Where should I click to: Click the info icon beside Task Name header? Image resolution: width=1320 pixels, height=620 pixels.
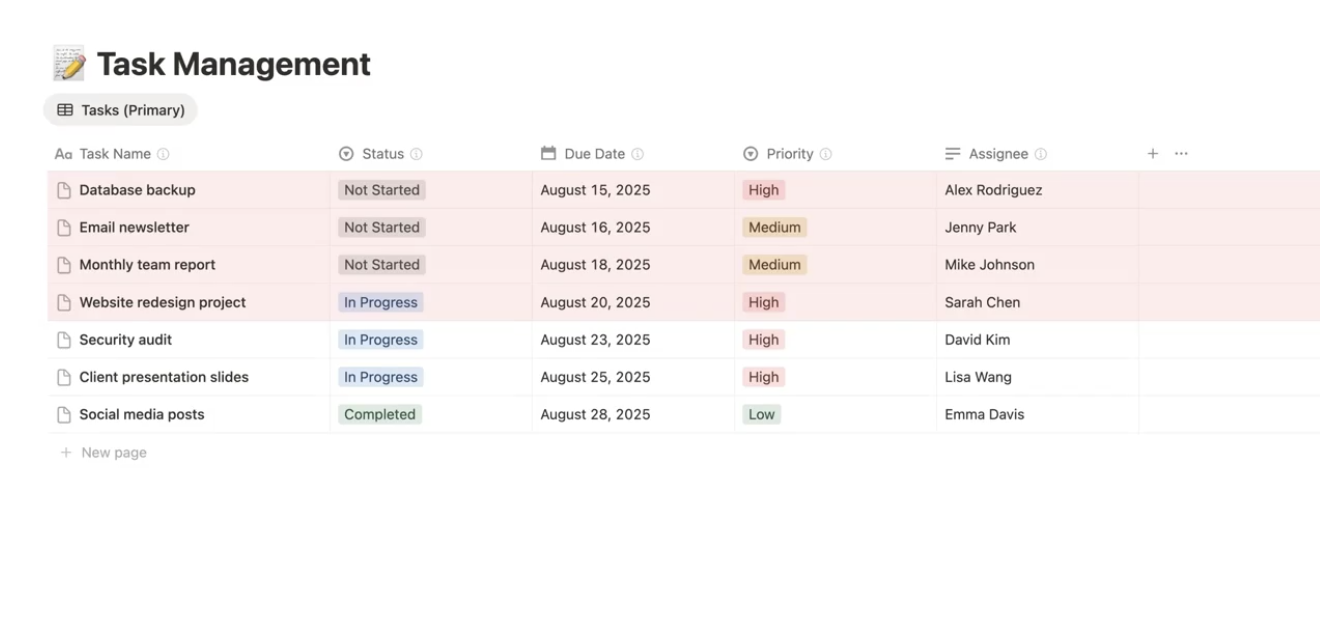(x=163, y=154)
